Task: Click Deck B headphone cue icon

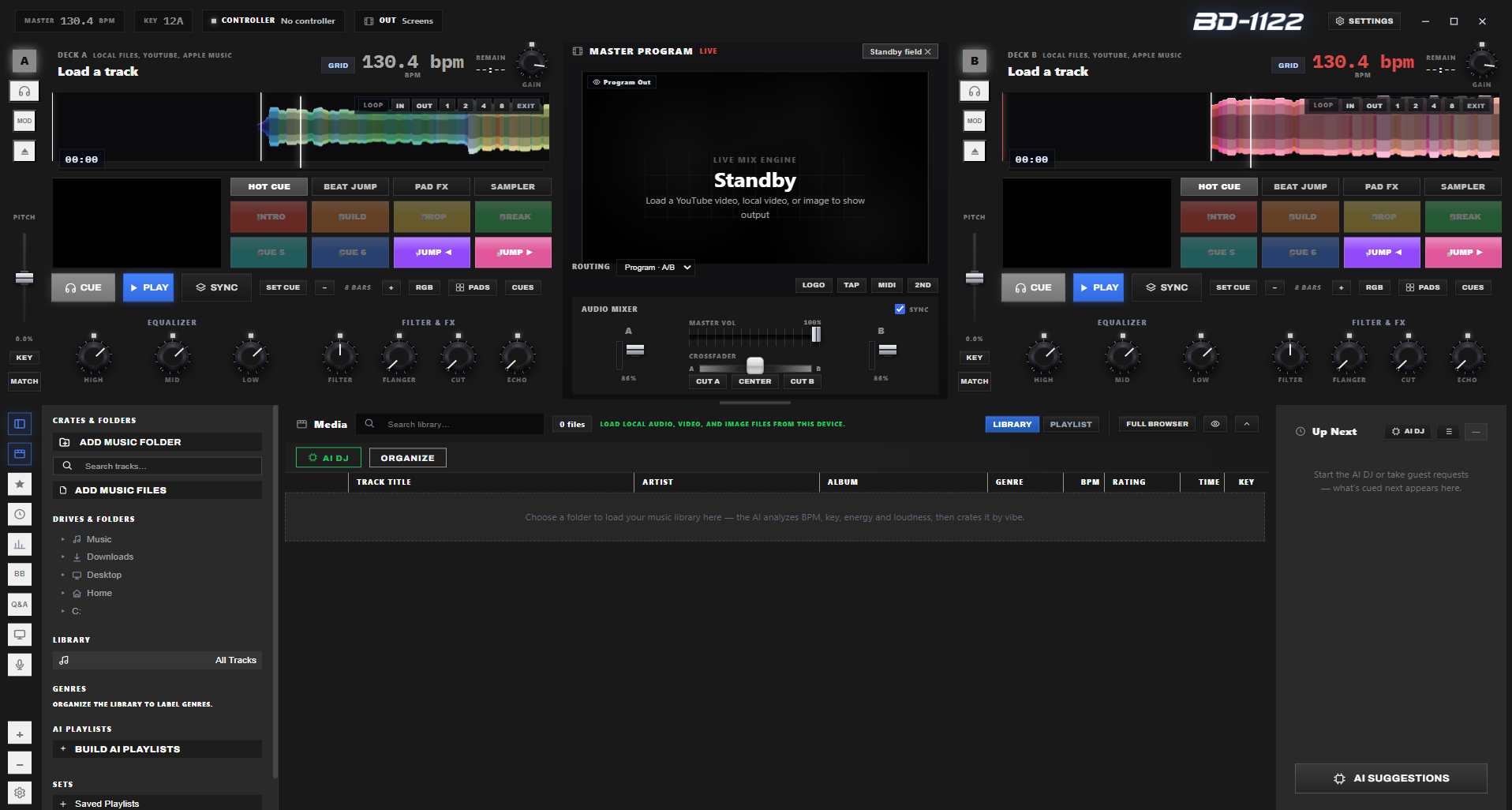Action: coord(975,91)
